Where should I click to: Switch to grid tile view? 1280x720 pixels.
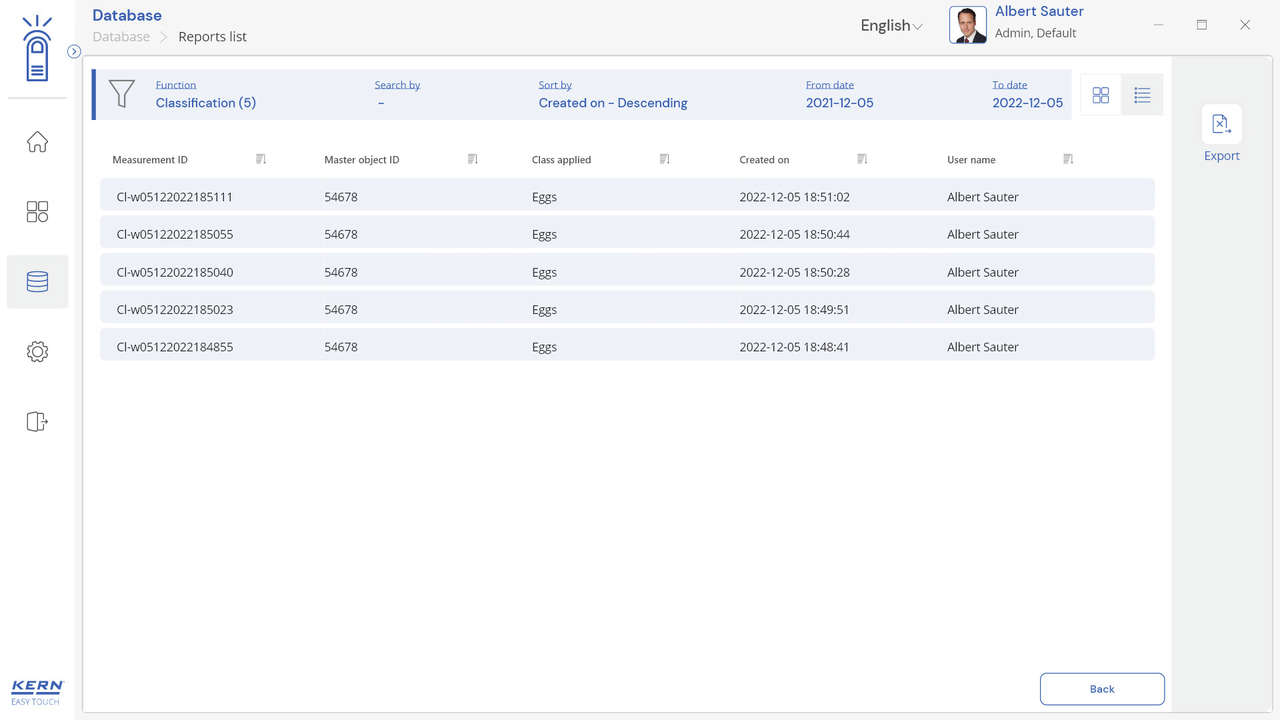coord(1100,95)
